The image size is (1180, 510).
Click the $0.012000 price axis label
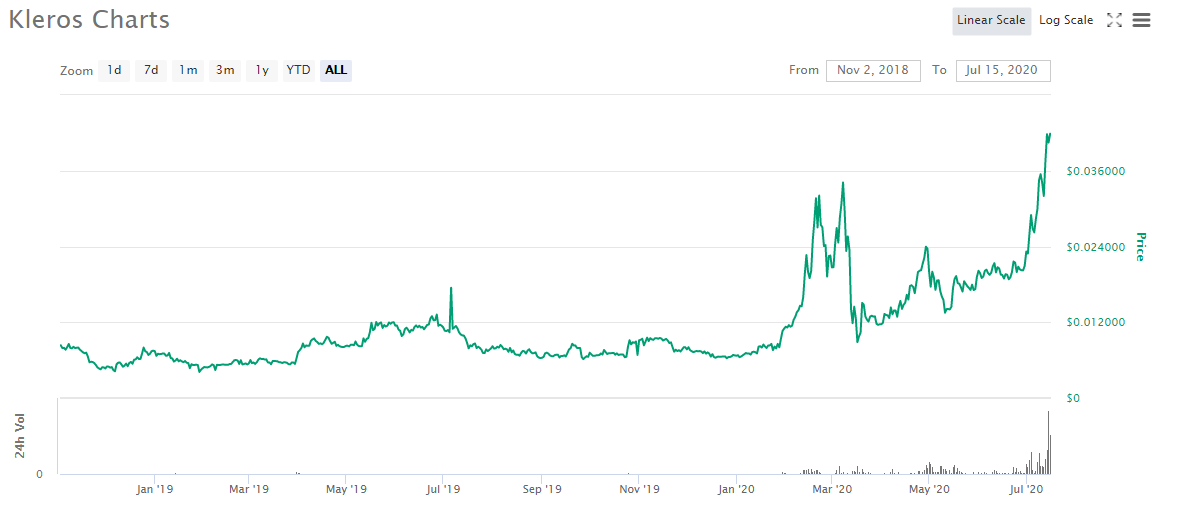point(1096,323)
